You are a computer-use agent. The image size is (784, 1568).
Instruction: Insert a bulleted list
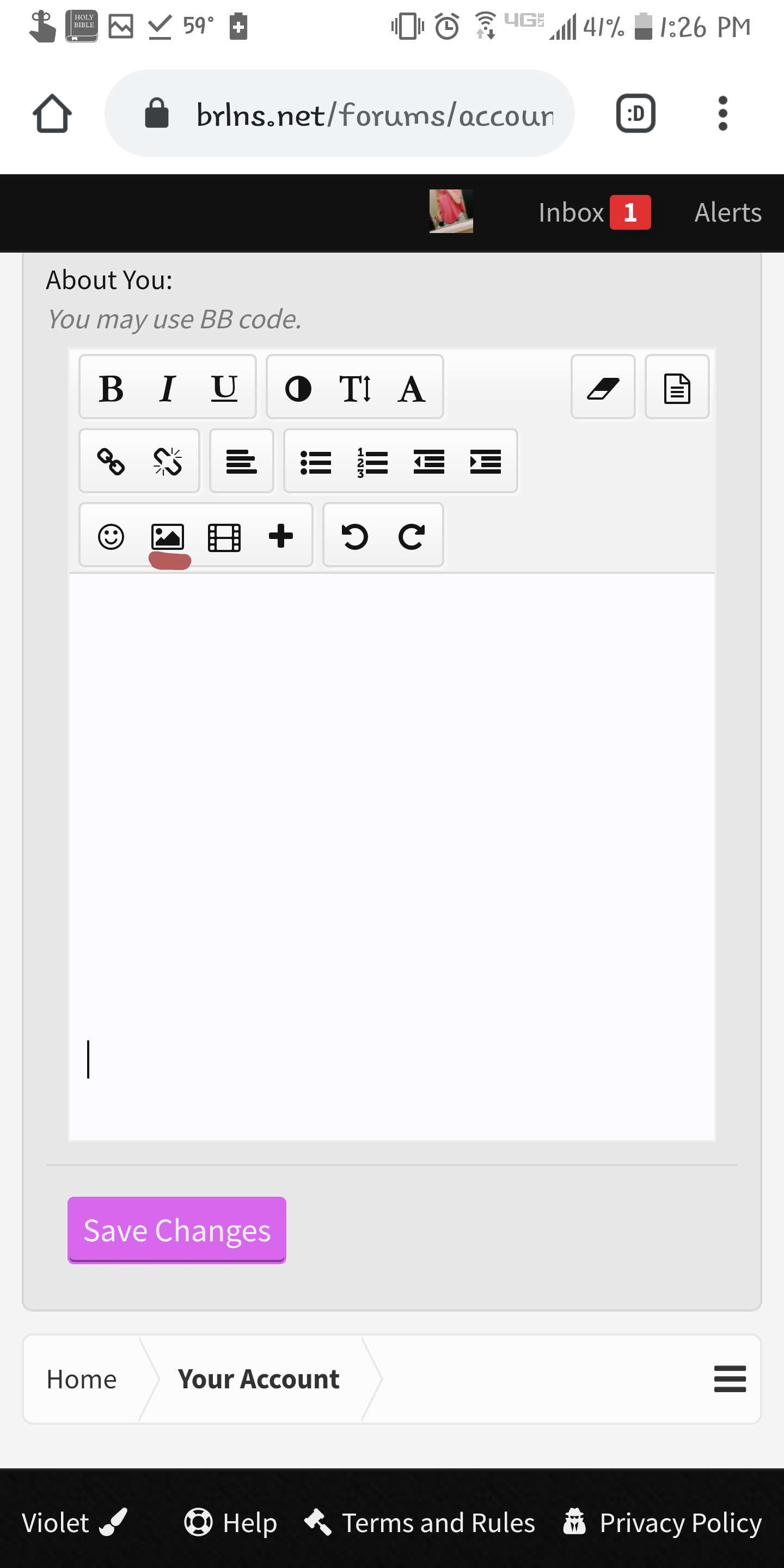(x=316, y=462)
